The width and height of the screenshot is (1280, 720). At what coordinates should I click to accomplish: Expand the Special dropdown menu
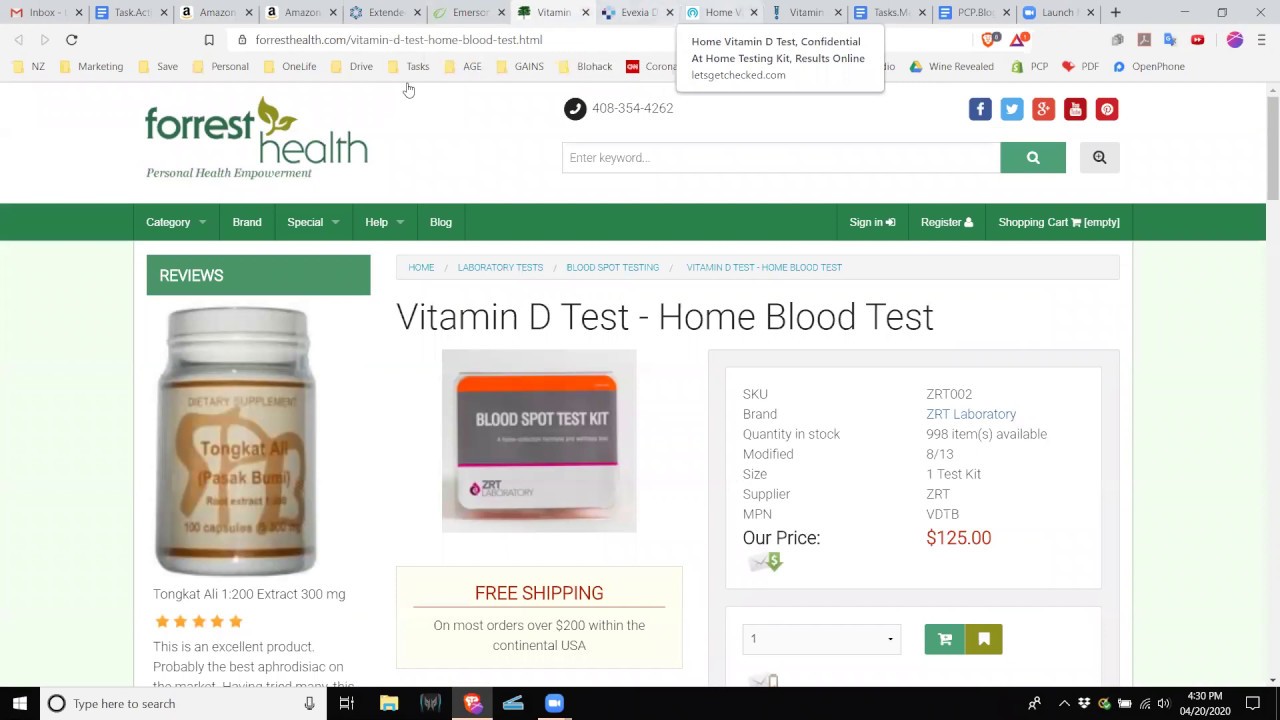pyautogui.click(x=313, y=222)
